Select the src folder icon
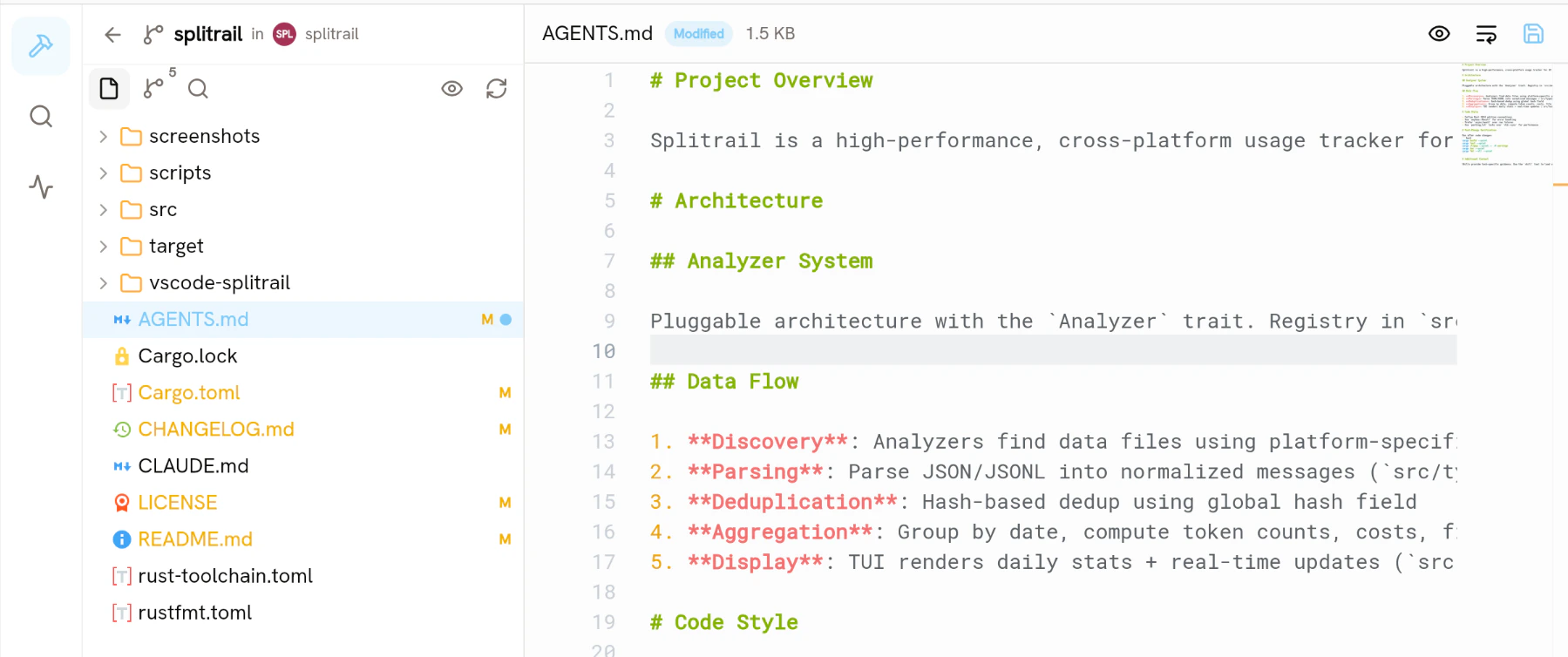Viewport: 1568px width, 657px height. pos(131,210)
